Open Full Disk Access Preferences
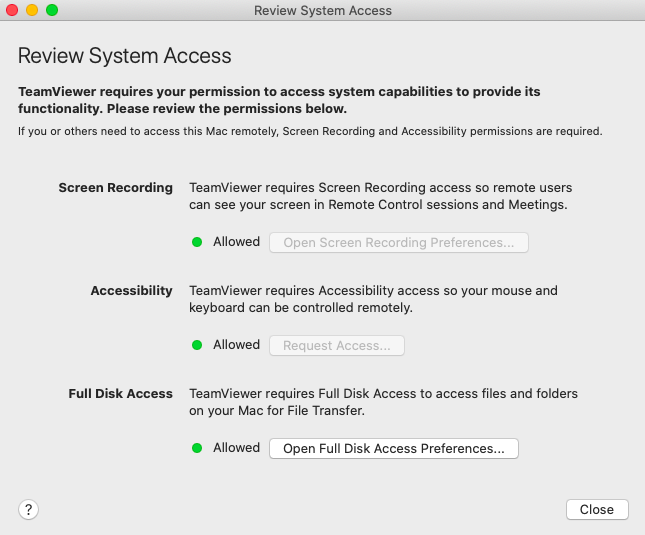The width and height of the screenshot is (645, 535). [394, 448]
